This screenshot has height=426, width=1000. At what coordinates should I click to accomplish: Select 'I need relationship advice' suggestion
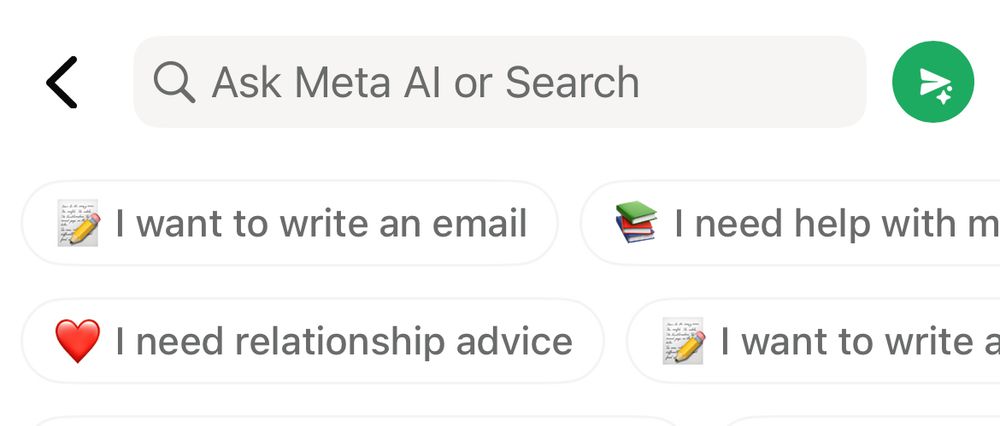tap(312, 341)
